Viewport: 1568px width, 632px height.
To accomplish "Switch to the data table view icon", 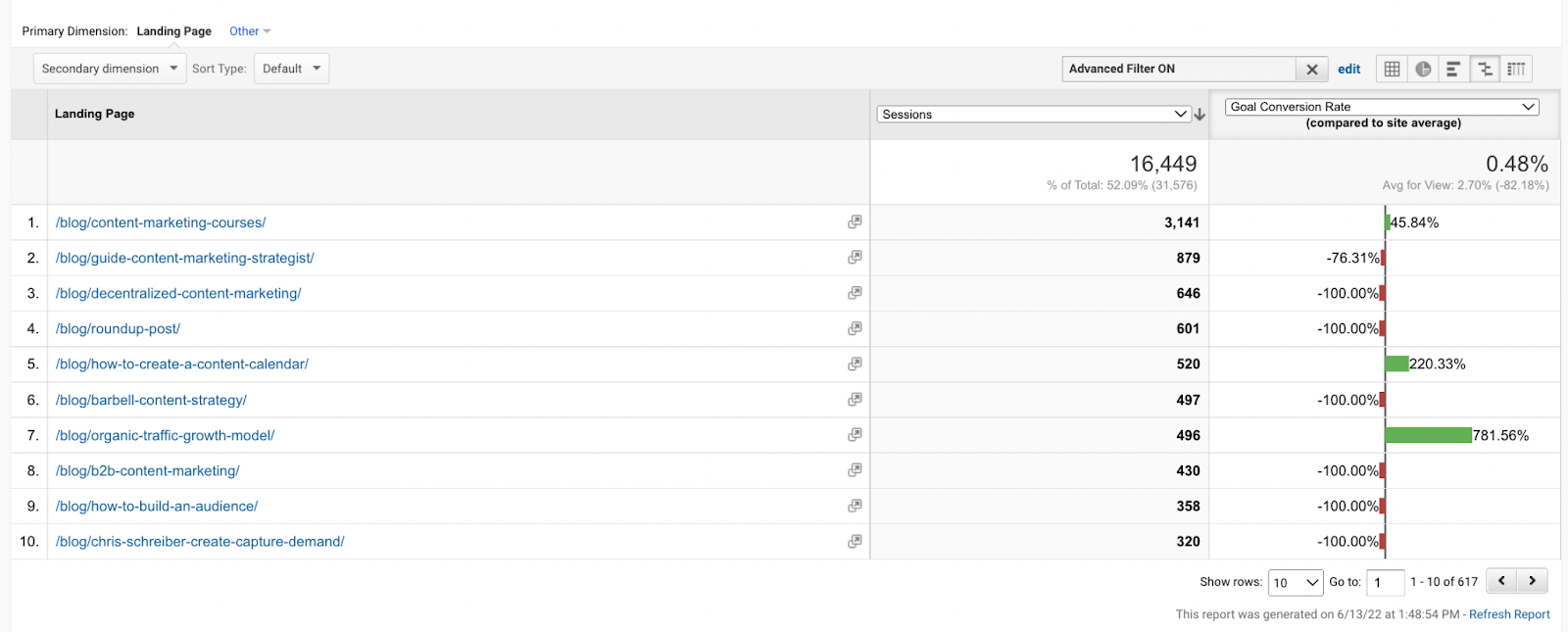I will tap(1392, 69).
